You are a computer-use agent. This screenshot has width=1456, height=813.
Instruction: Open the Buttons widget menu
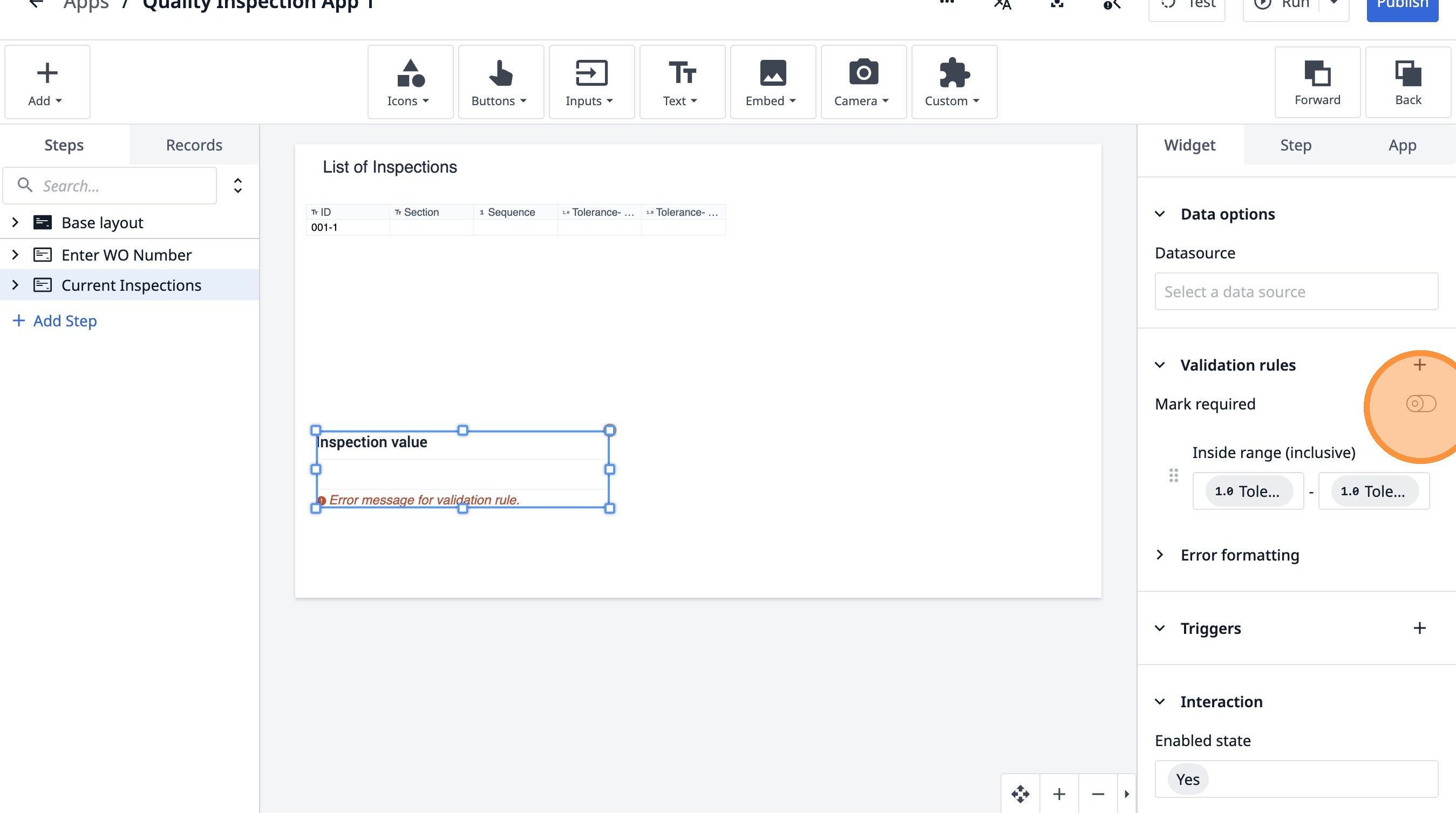[500, 83]
